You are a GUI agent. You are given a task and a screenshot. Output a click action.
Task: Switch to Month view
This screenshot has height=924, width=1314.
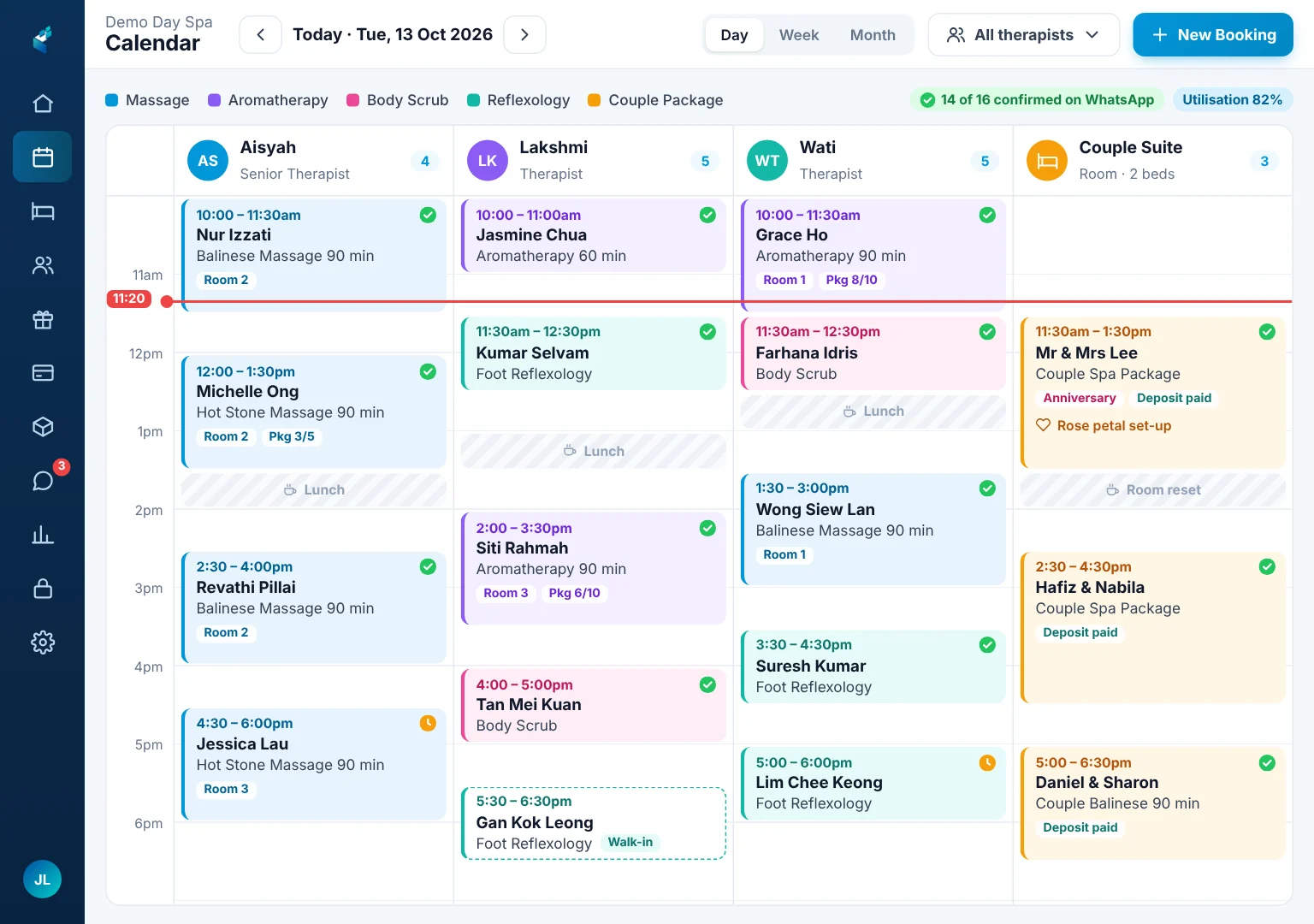[873, 35]
